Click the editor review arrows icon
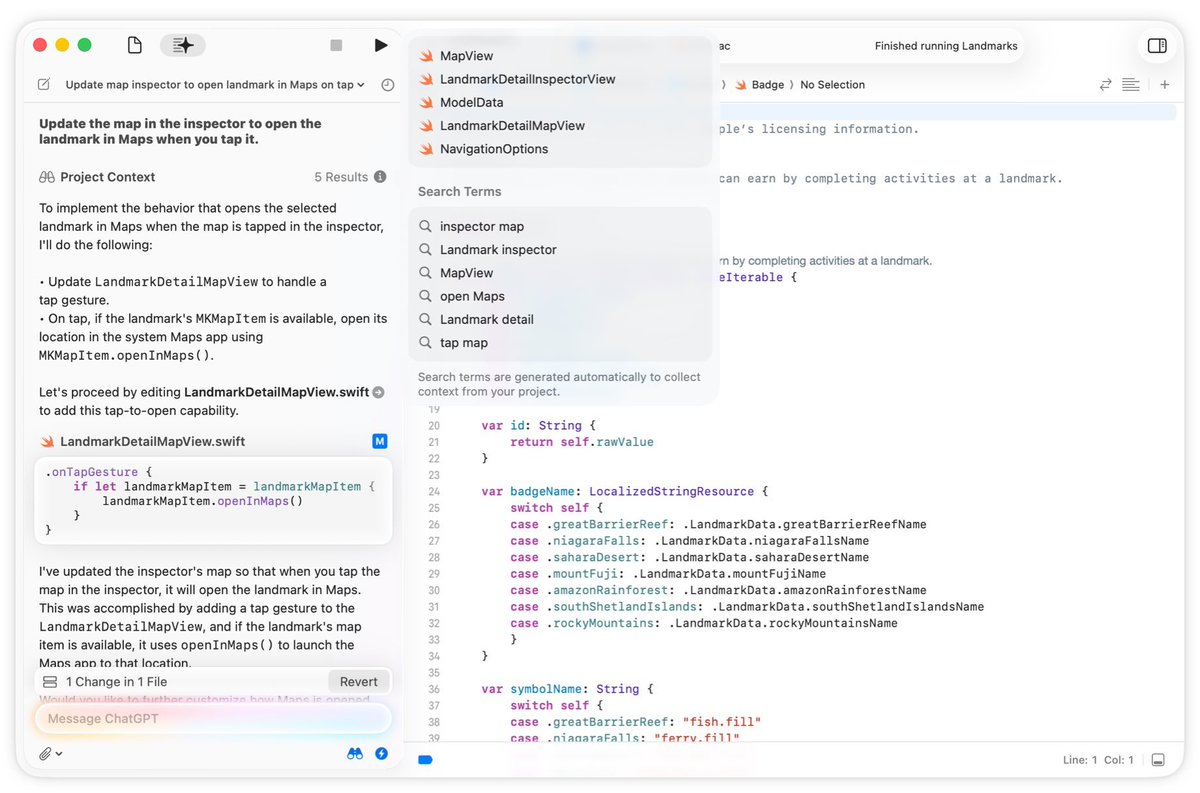The width and height of the screenshot is (1200, 793). coord(1105,85)
